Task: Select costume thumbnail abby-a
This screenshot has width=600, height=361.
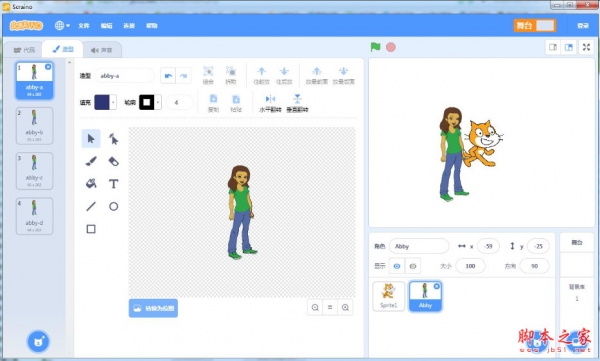Action: pyautogui.click(x=34, y=81)
